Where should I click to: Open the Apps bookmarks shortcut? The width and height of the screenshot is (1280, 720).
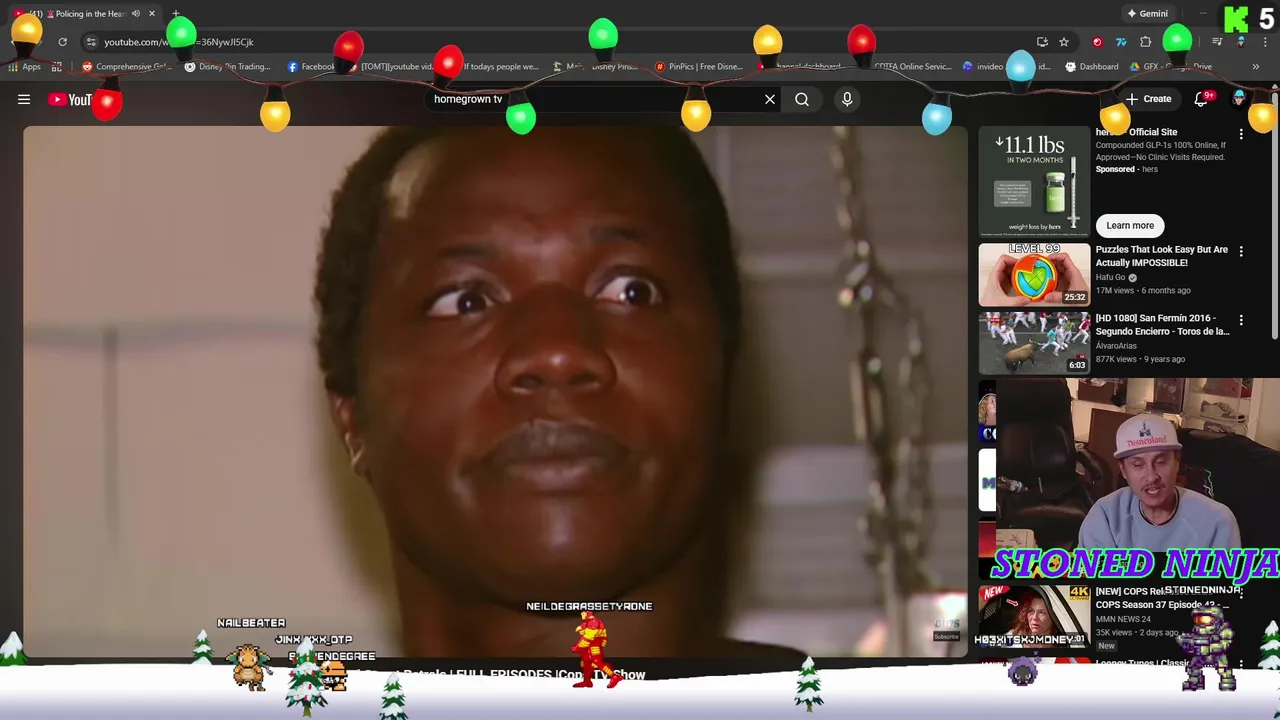[x=24, y=67]
